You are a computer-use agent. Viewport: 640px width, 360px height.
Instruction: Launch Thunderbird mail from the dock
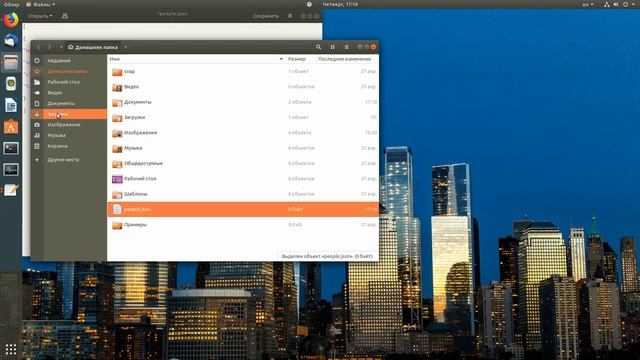pos(11,40)
